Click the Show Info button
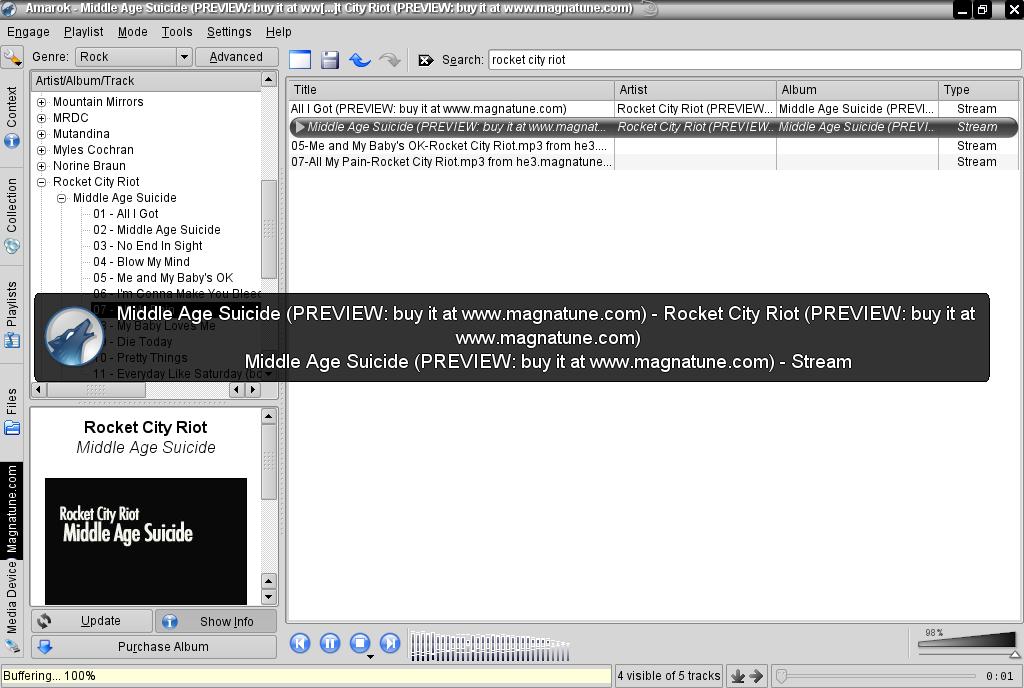The width and height of the screenshot is (1024, 688). [216, 621]
